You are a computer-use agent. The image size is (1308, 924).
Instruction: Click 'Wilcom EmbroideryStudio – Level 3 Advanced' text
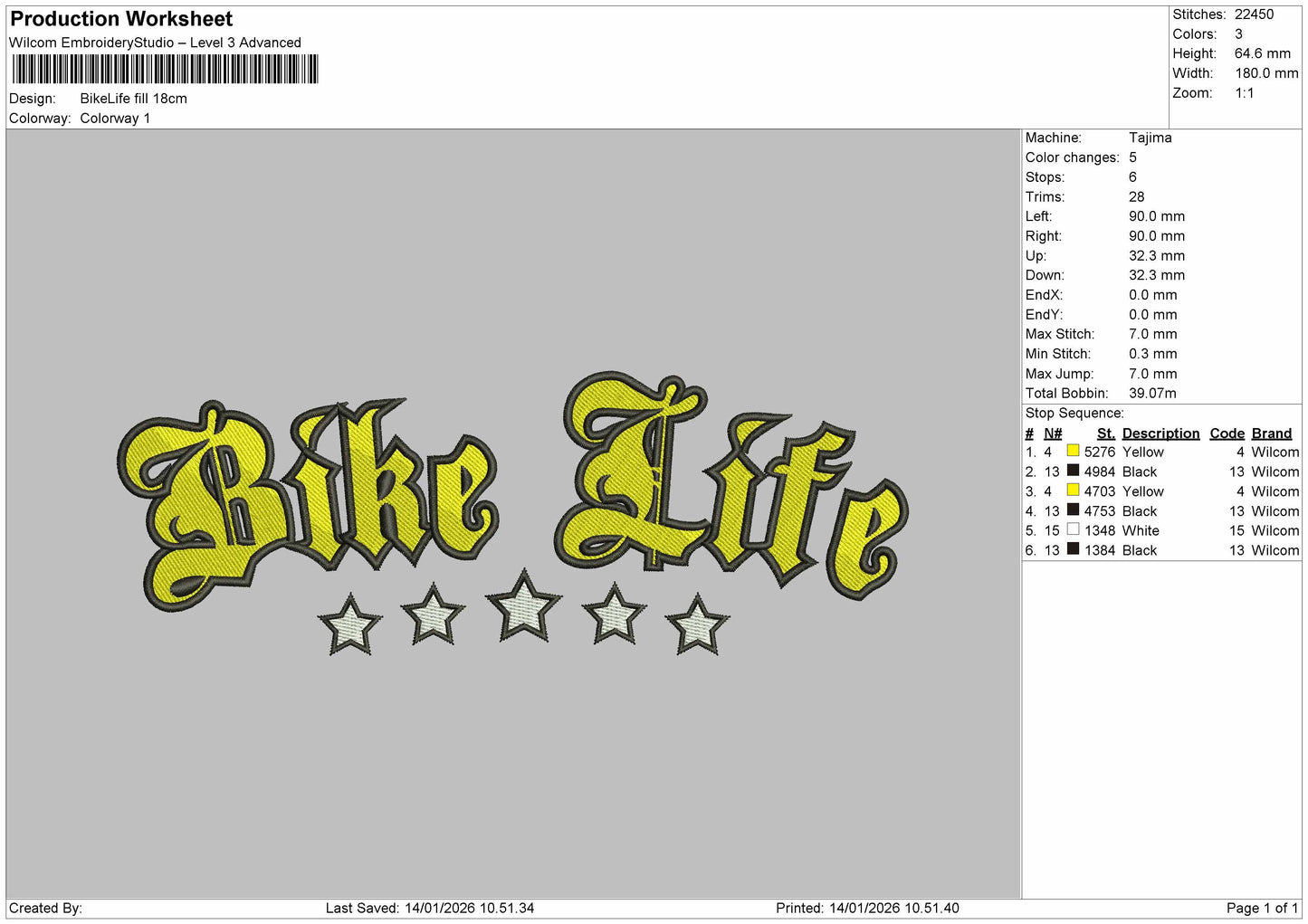[x=155, y=43]
